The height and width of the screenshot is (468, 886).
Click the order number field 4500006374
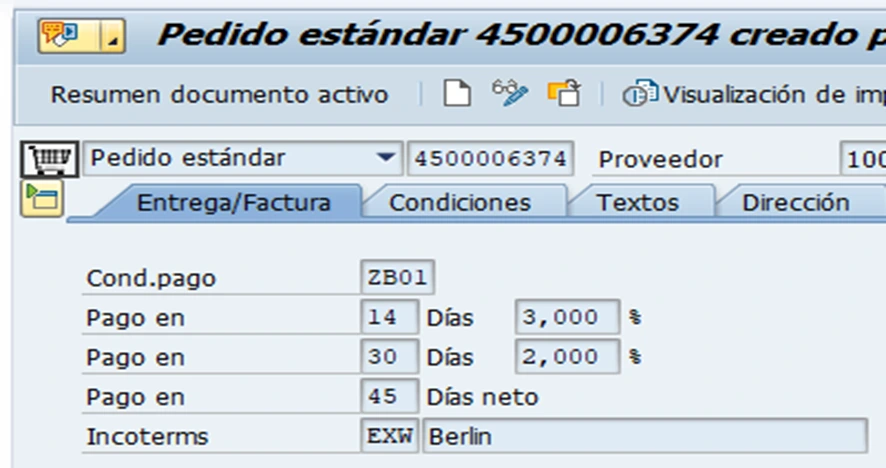click(x=490, y=159)
